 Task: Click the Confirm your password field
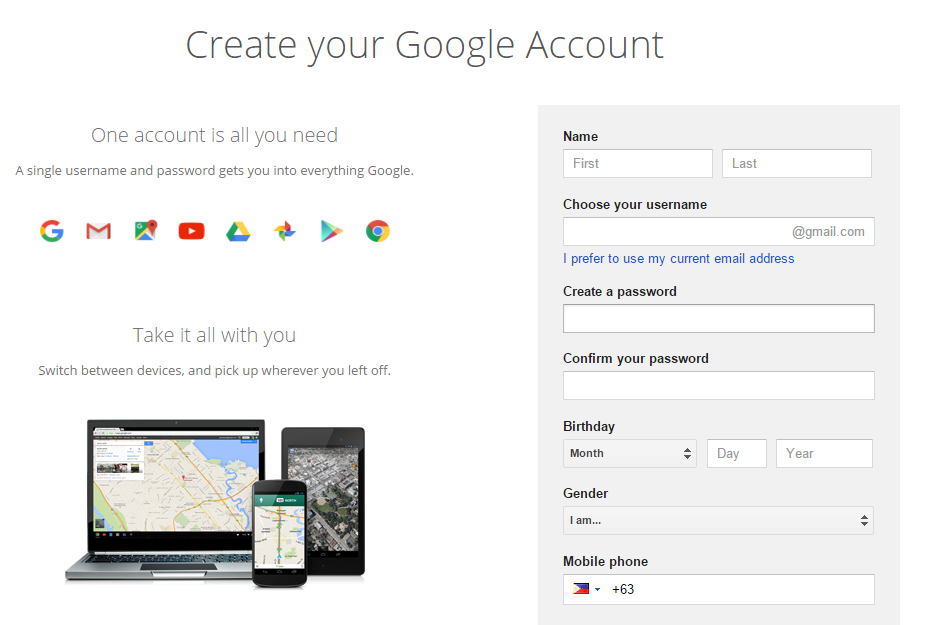click(x=719, y=385)
